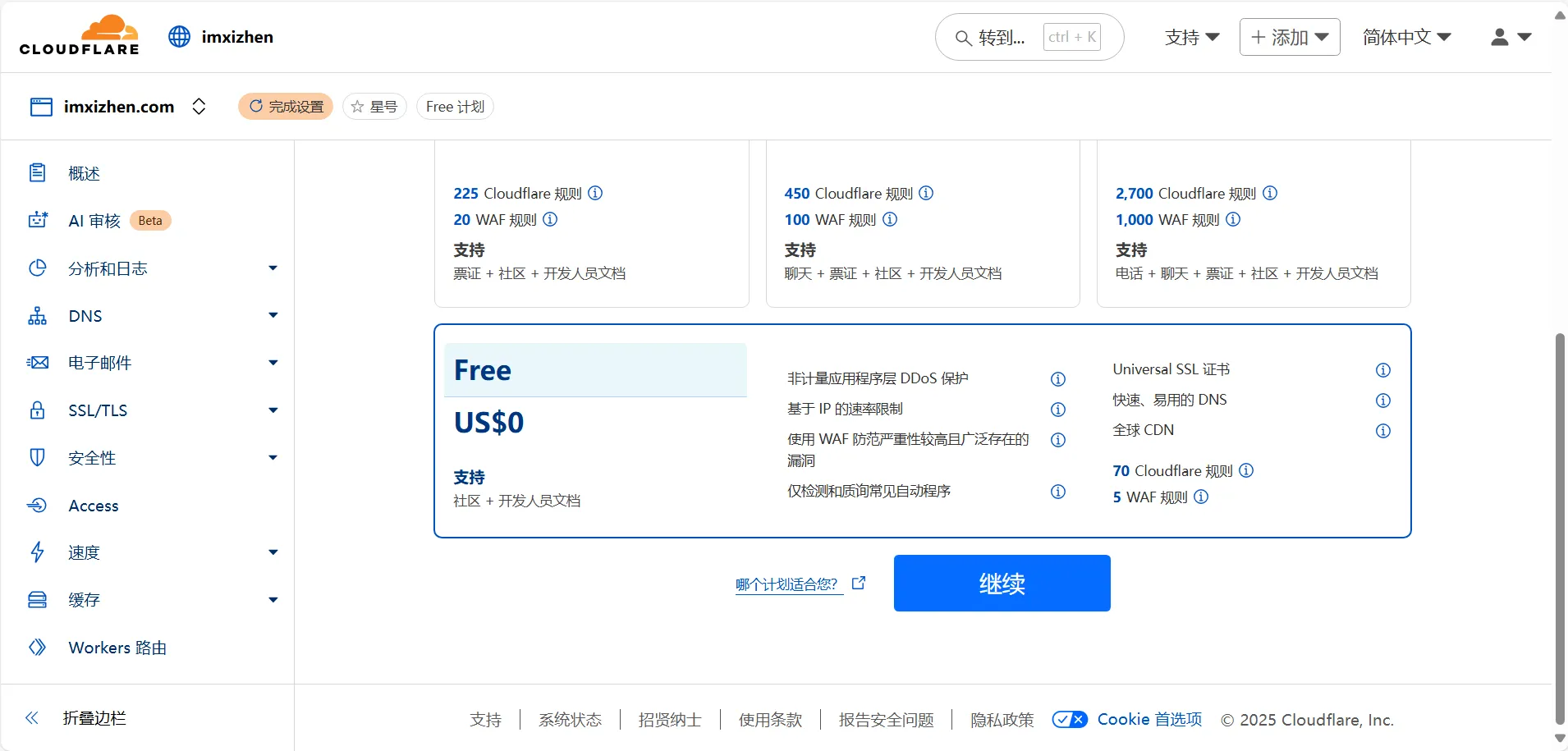Open 概述 in the sidebar
Image resolution: width=1568 pixels, height=751 pixels.
84,173
